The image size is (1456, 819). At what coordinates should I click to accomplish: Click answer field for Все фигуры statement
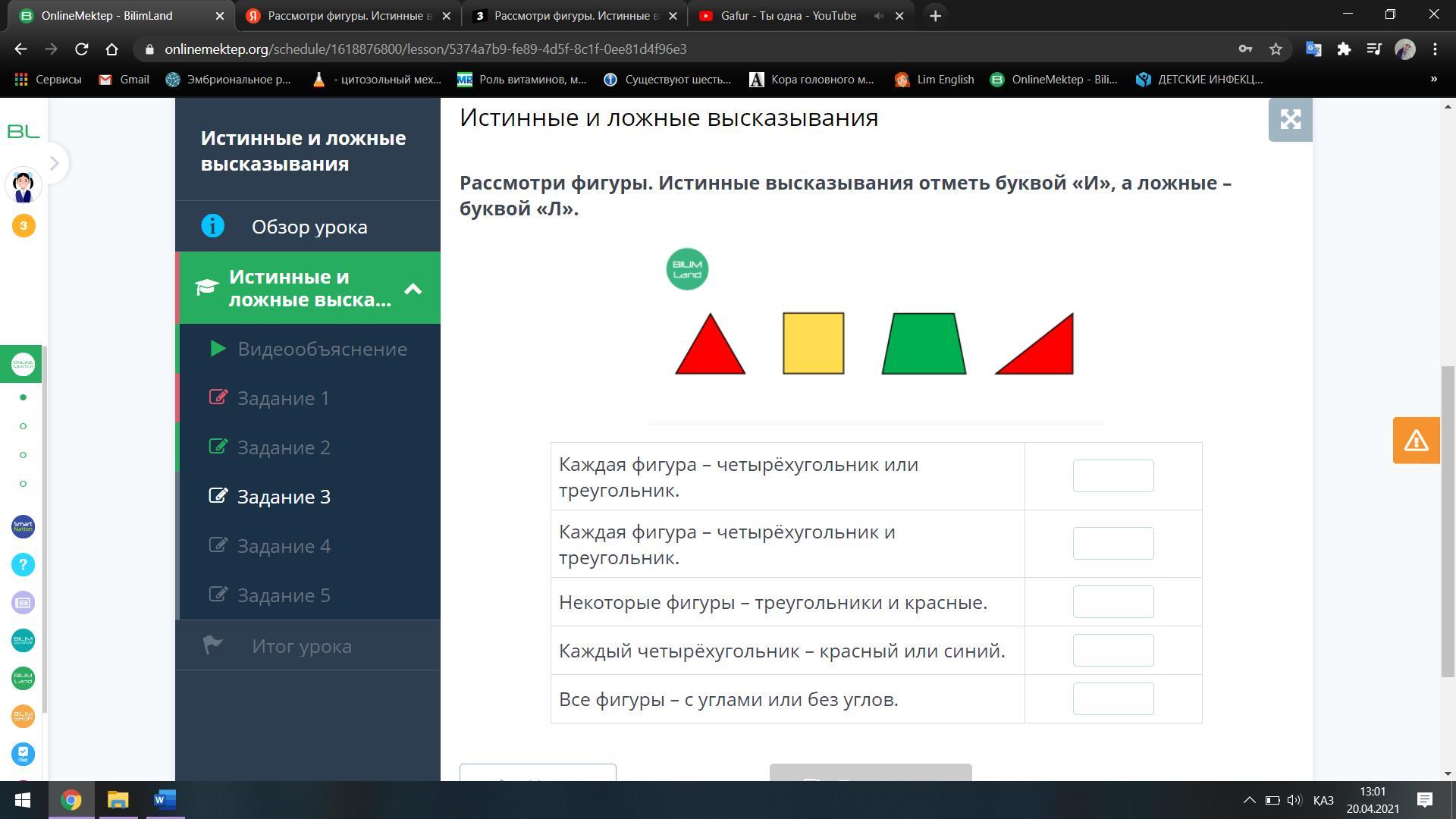point(1112,699)
